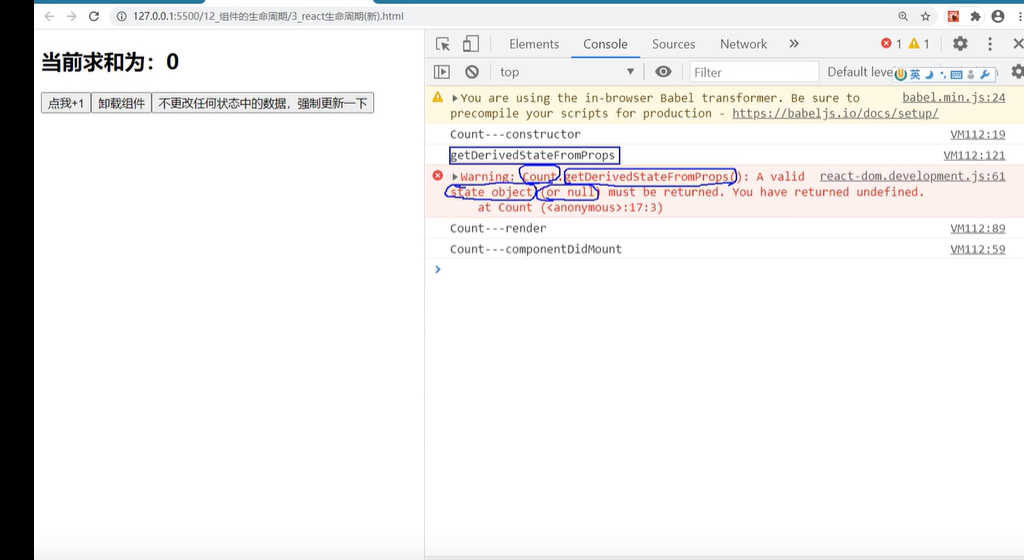
Task: Go back to the previous page
Action: pos(49,16)
